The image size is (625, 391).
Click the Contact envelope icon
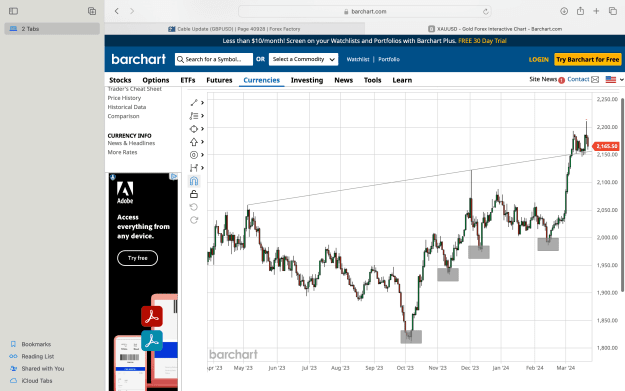(x=595, y=79)
